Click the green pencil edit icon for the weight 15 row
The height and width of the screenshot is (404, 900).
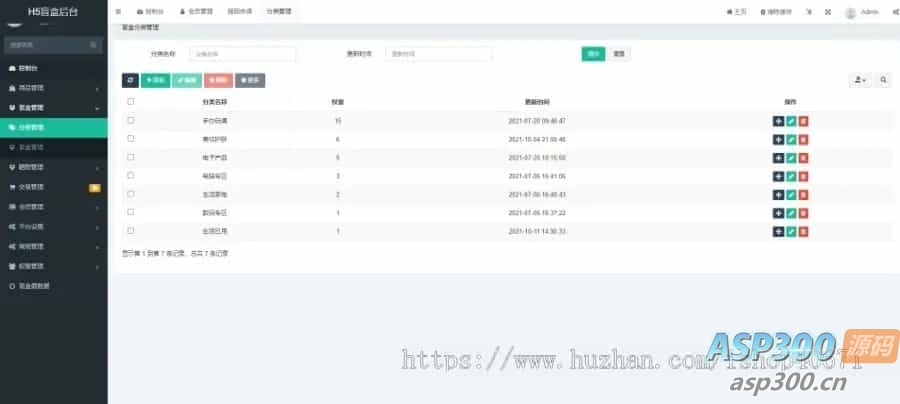(x=792, y=121)
